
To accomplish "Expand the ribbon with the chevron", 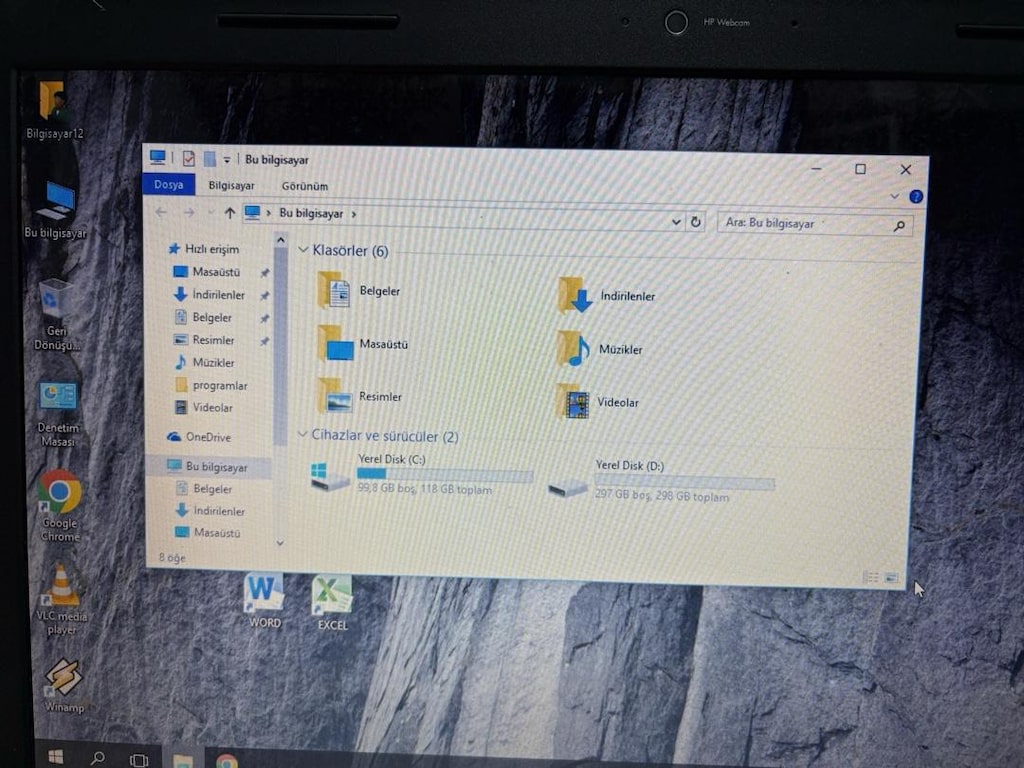I will [894, 196].
